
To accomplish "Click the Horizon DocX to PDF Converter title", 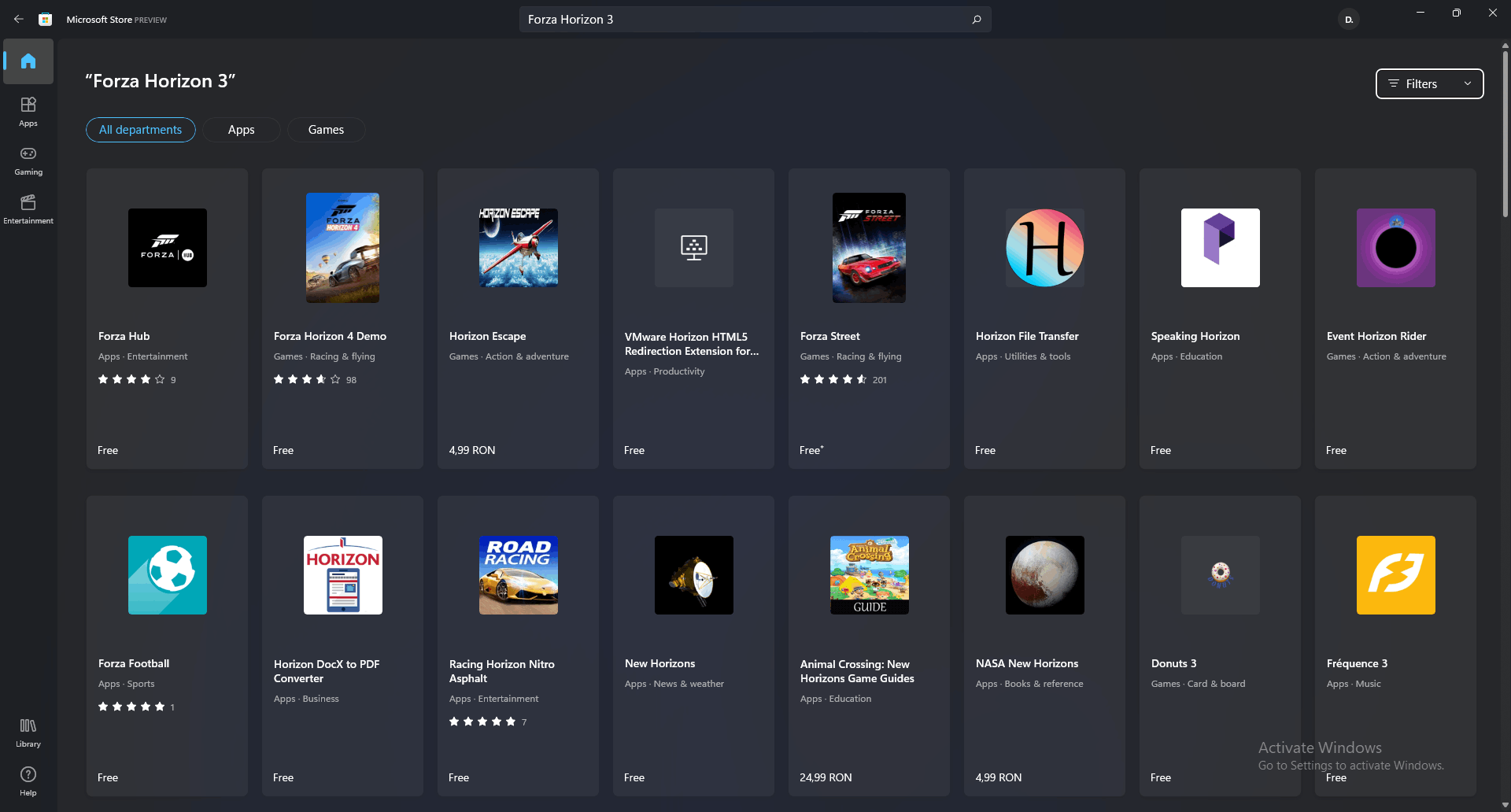I will click(x=327, y=671).
